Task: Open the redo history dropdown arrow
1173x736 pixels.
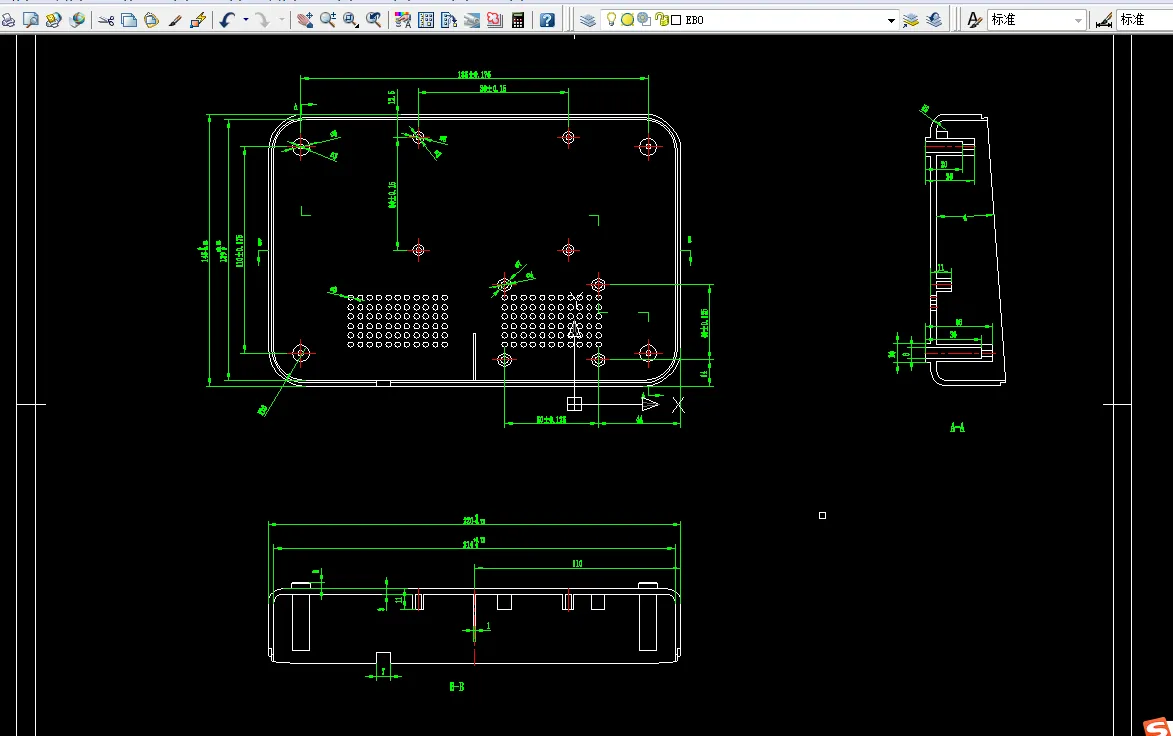Action: tap(281, 20)
